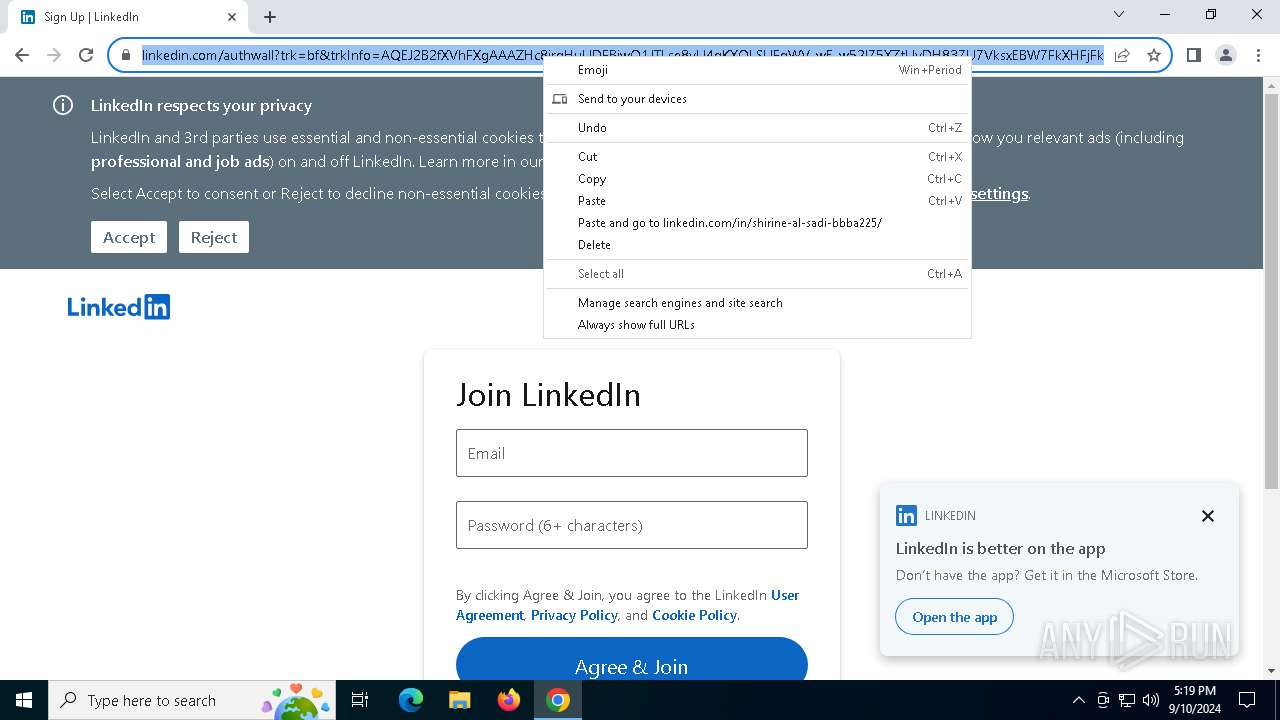Click the privacy info icon in the banner
The width and height of the screenshot is (1280, 720).
click(x=63, y=105)
